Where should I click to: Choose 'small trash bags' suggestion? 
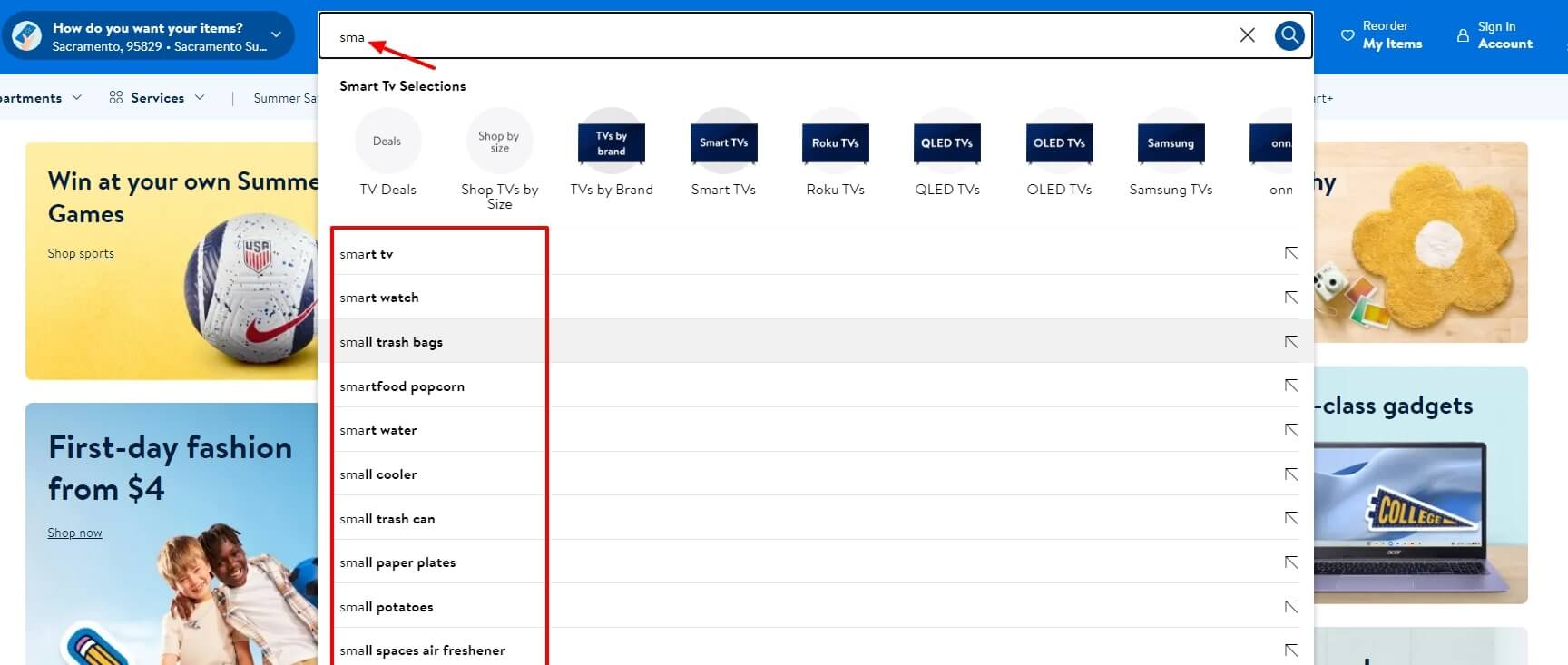(x=391, y=342)
